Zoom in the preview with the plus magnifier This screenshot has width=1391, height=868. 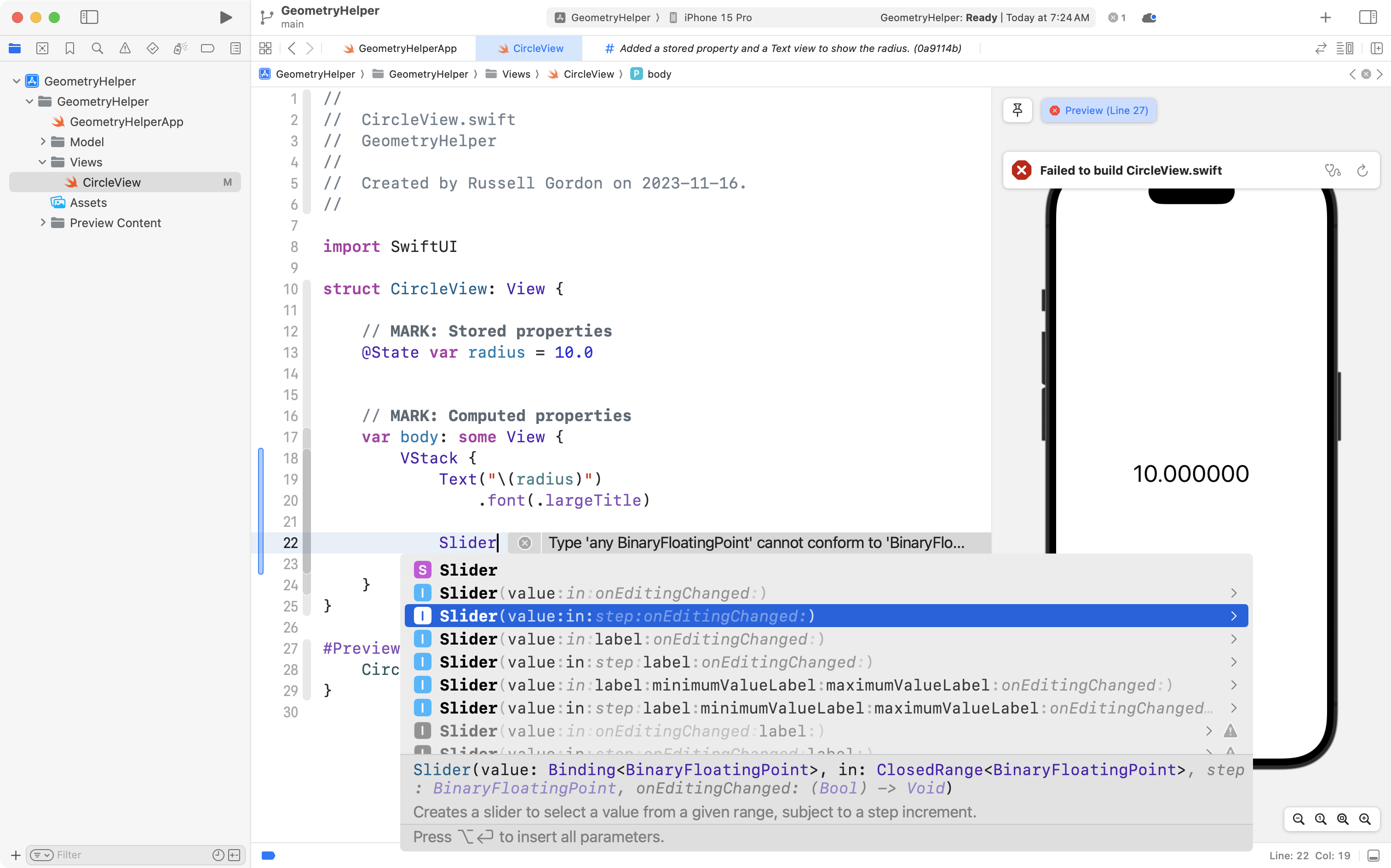(x=1365, y=819)
